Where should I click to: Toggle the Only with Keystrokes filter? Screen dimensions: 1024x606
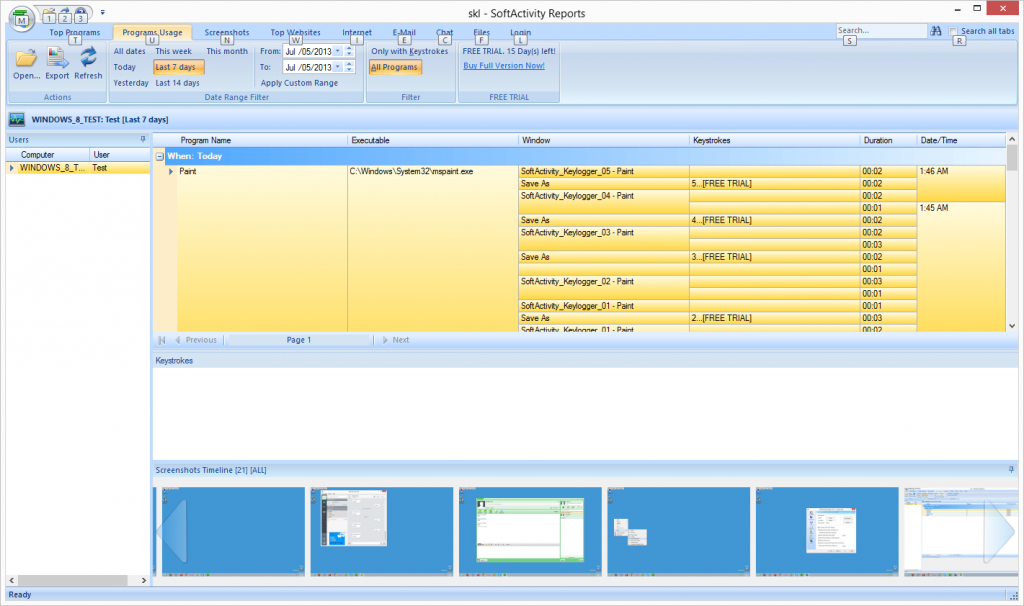pyautogui.click(x=409, y=50)
